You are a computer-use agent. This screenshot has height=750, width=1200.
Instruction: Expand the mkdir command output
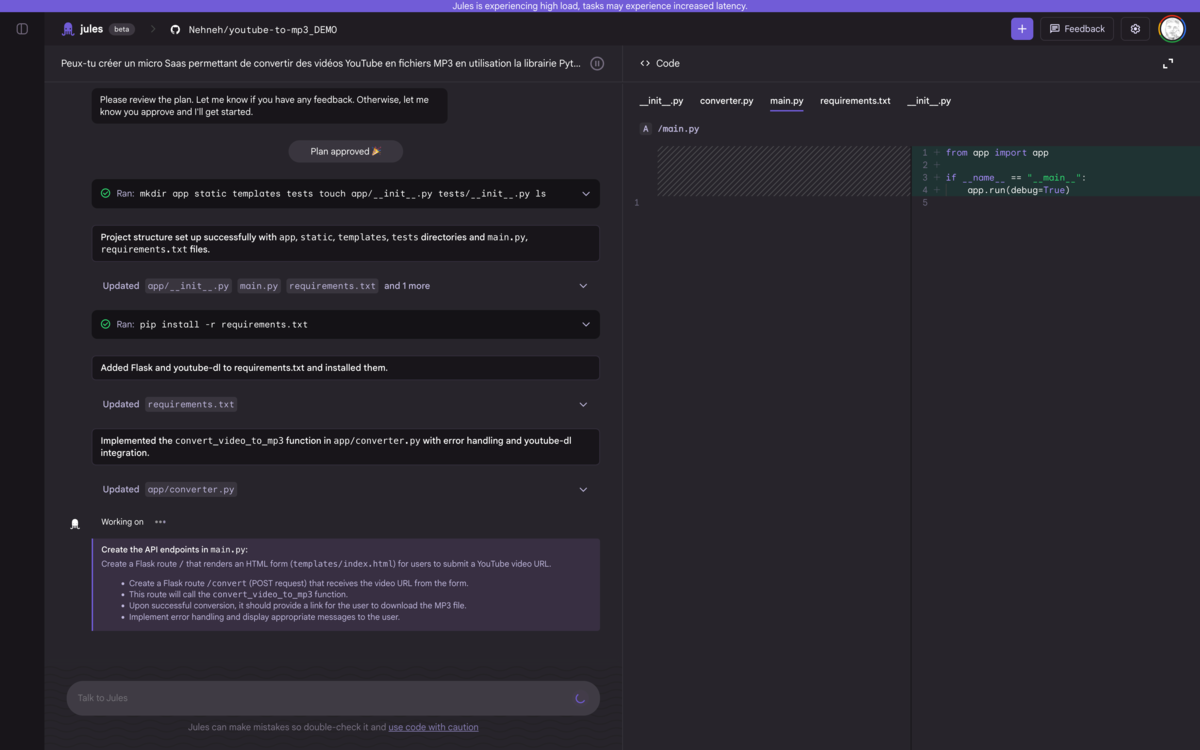[x=586, y=193]
